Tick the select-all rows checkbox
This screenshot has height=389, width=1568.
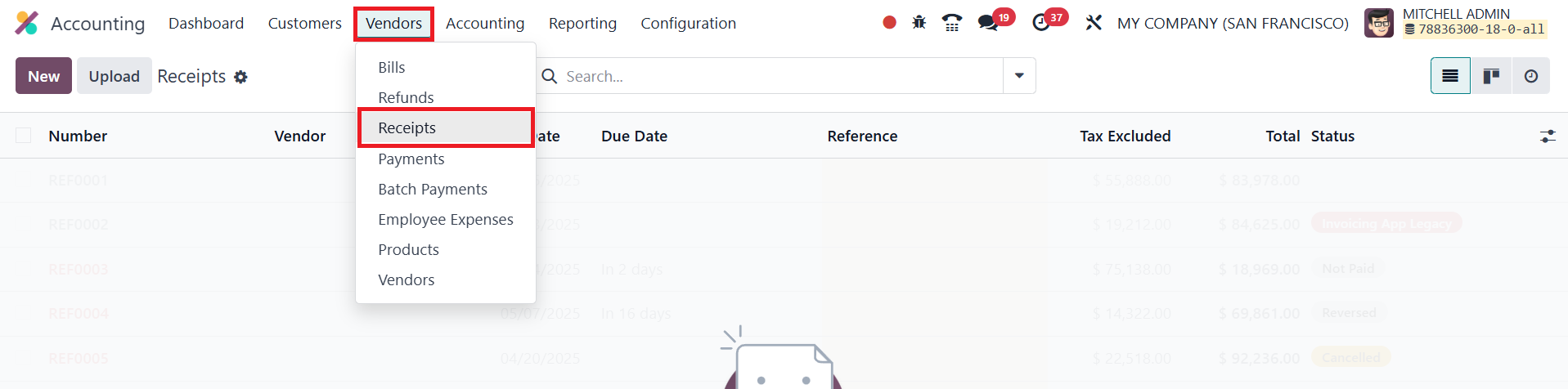click(24, 136)
